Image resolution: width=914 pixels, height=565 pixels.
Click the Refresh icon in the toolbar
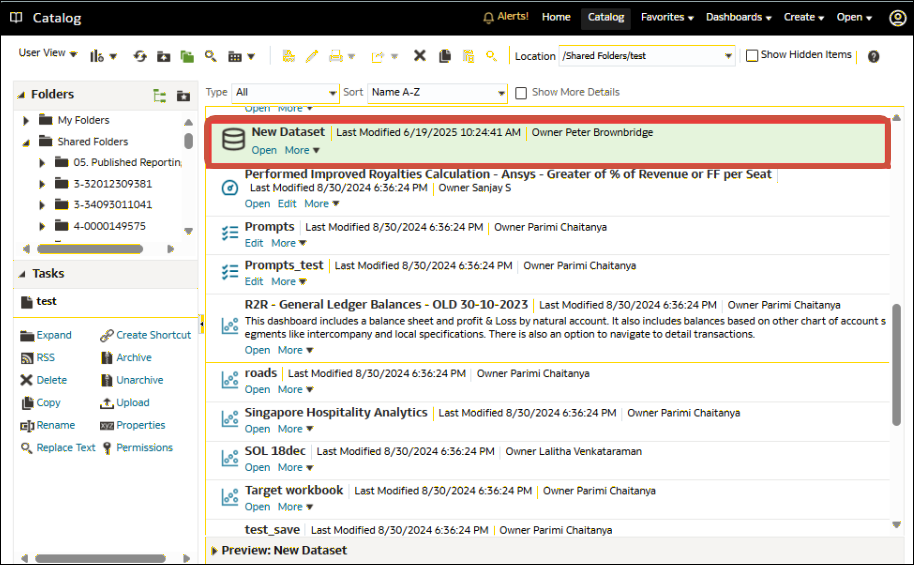click(140, 57)
